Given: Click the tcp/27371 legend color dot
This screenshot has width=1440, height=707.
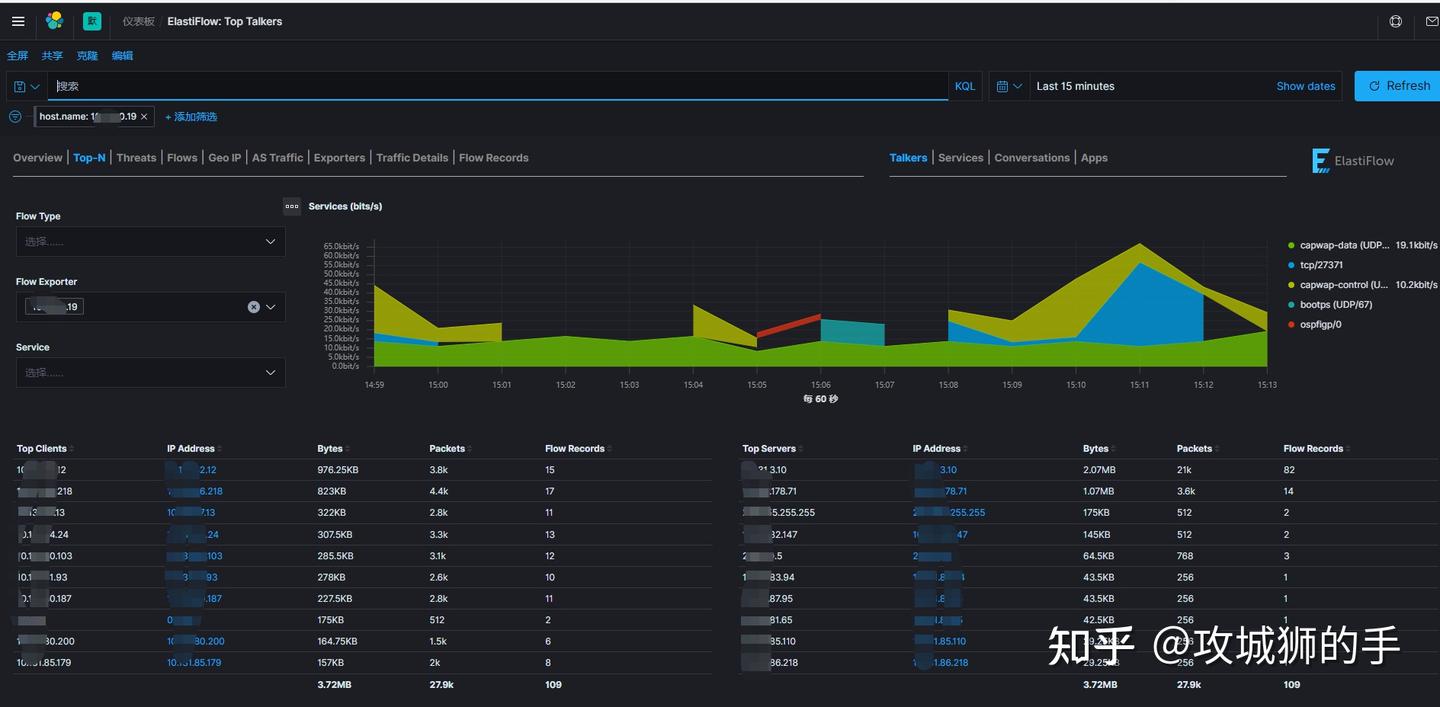Looking at the screenshot, I should 1291,265.
